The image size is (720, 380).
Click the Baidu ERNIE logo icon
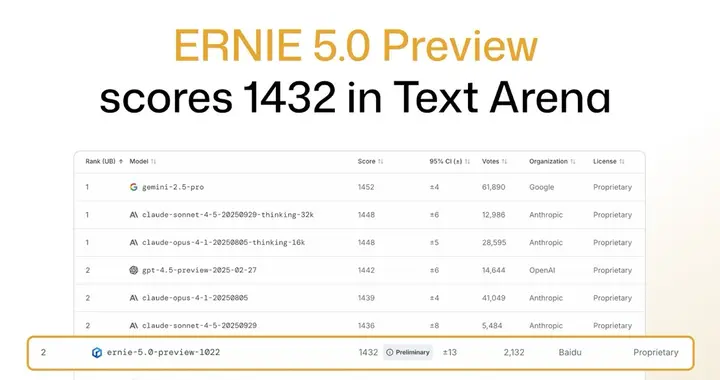pos(97,352)
